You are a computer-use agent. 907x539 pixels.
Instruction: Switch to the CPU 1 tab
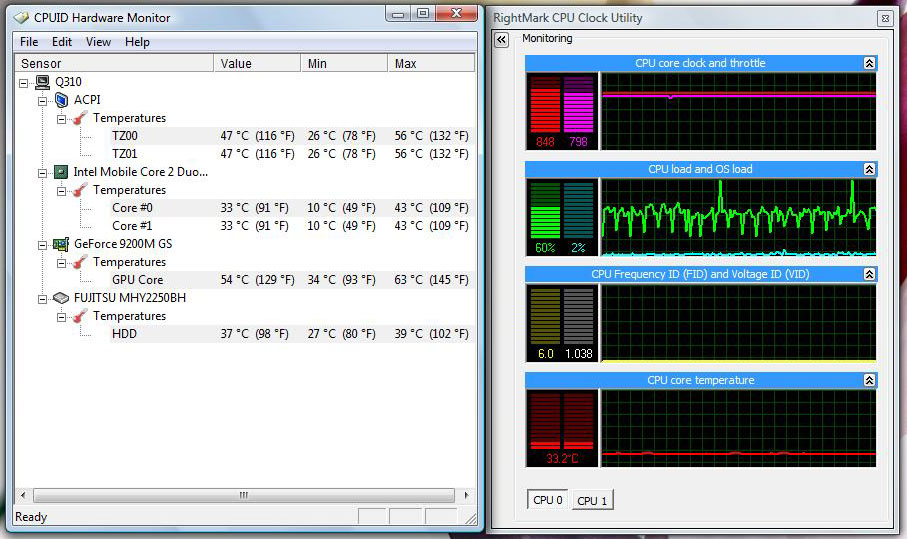tap(592, 500)
